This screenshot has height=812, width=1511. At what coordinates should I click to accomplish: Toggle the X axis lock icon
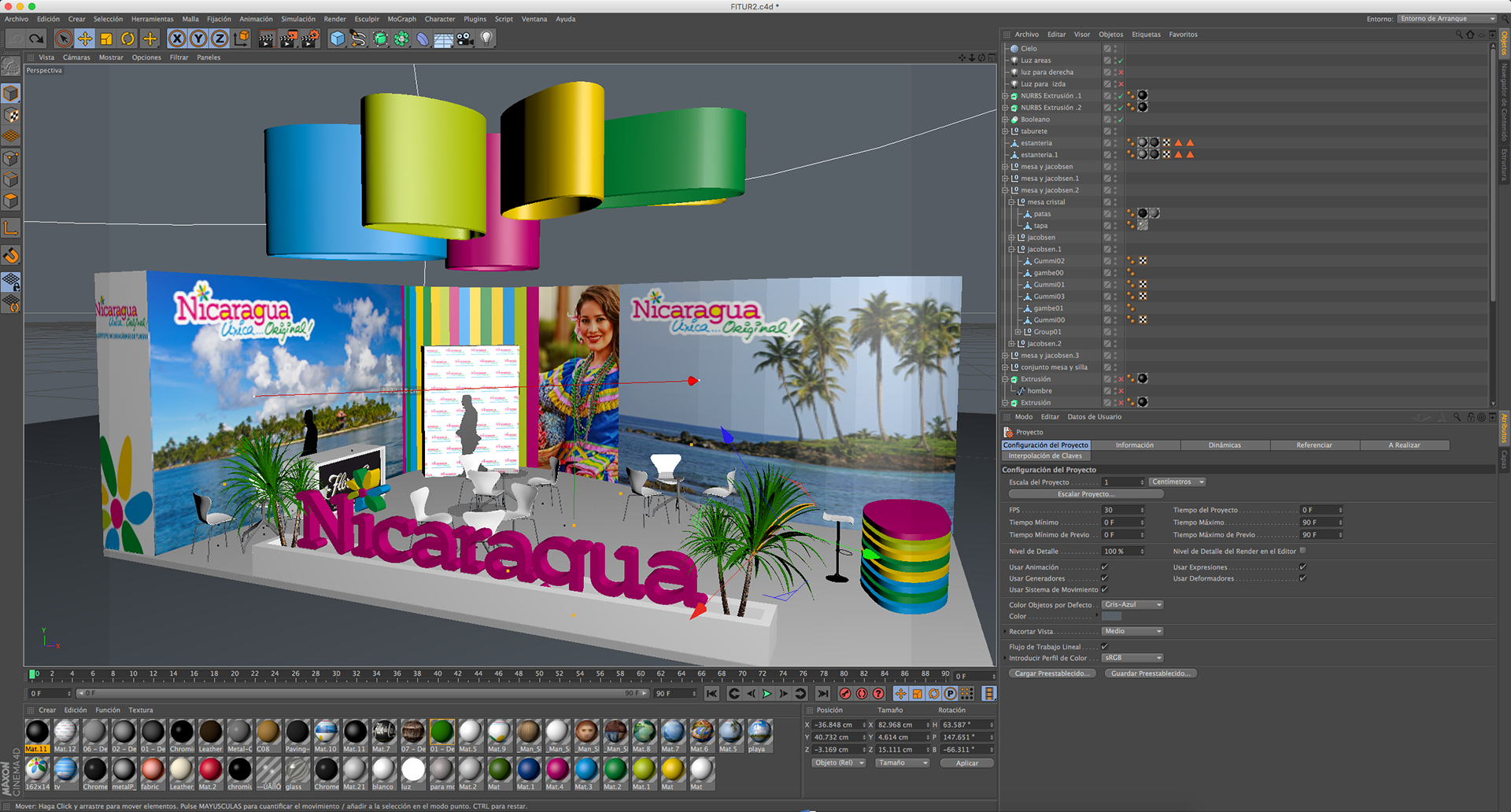177,39
